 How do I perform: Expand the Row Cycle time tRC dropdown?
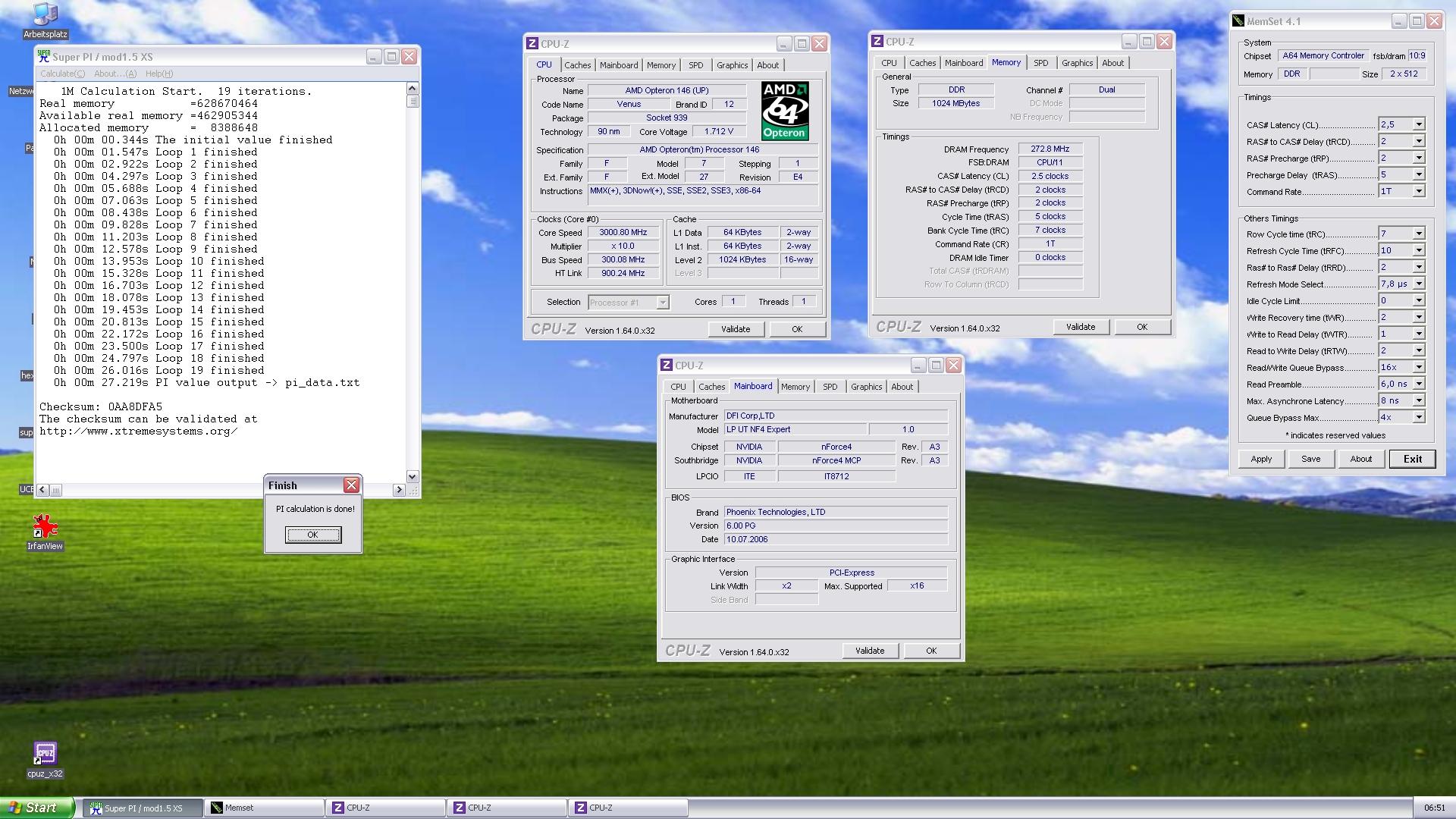click(1418, 234)
